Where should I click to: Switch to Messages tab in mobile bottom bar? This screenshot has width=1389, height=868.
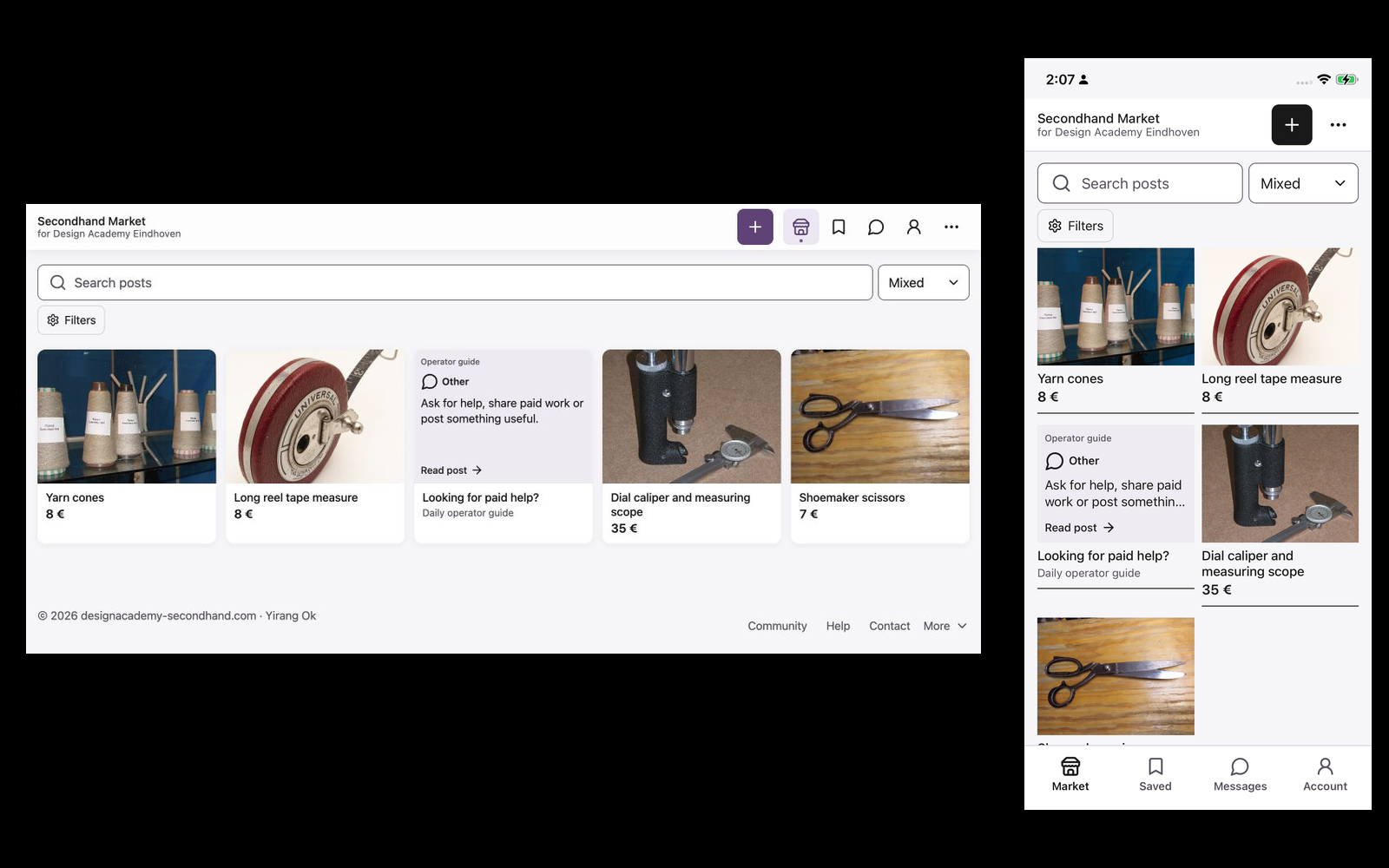click(1240, 774)
